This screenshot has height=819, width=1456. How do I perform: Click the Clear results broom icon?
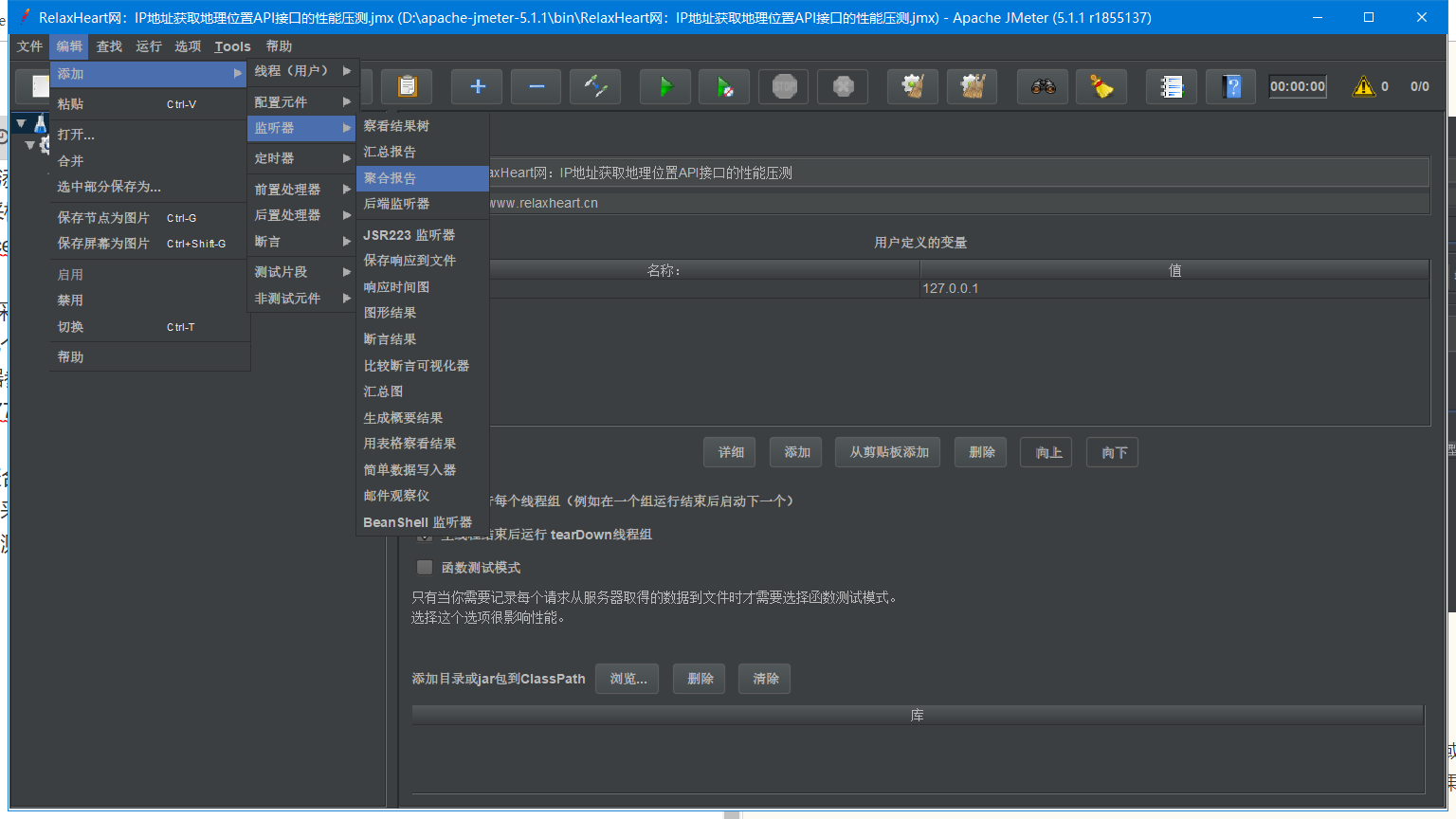tap(913, 86)
